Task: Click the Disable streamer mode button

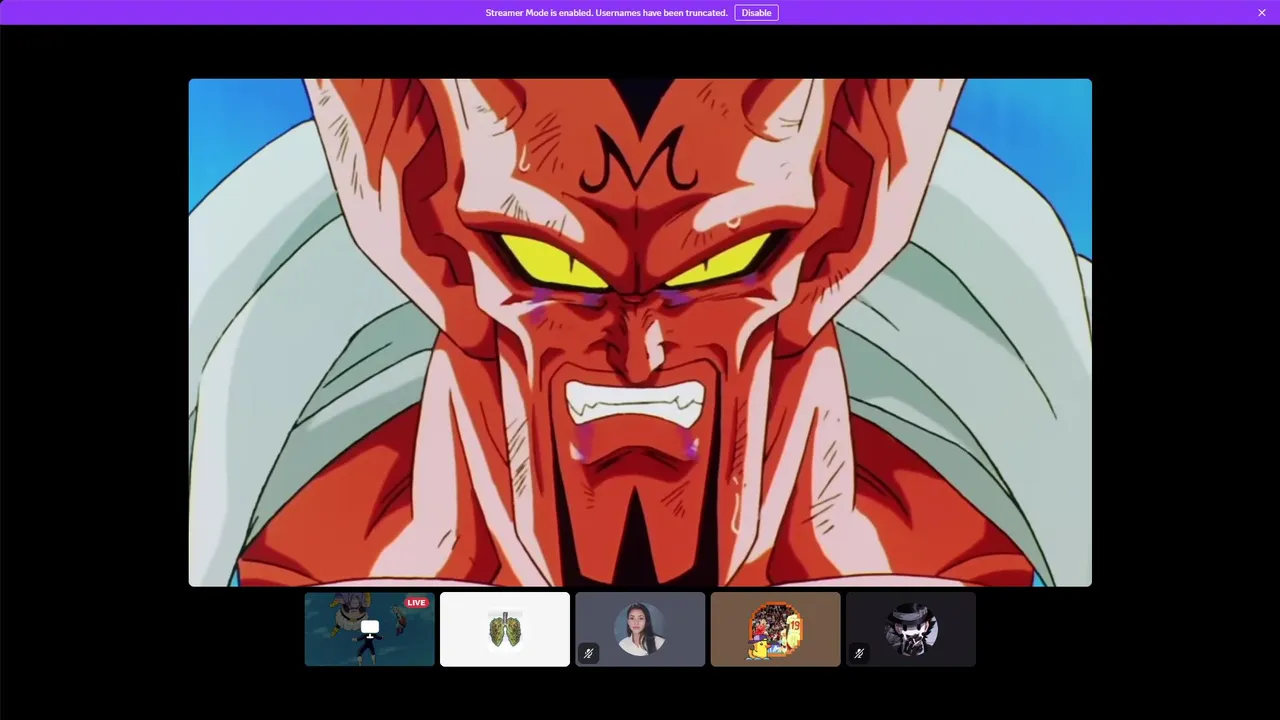Action: (x=756, y=13)
